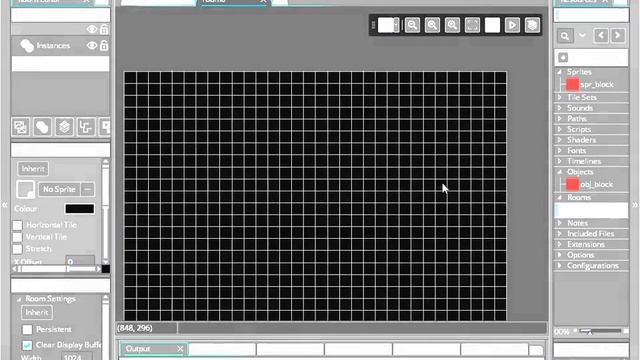The width and height of the screenshot is (640, 360).
Task: Enable the Stretch checkbox
Action: pyautogui.click(x=18, y=249)
